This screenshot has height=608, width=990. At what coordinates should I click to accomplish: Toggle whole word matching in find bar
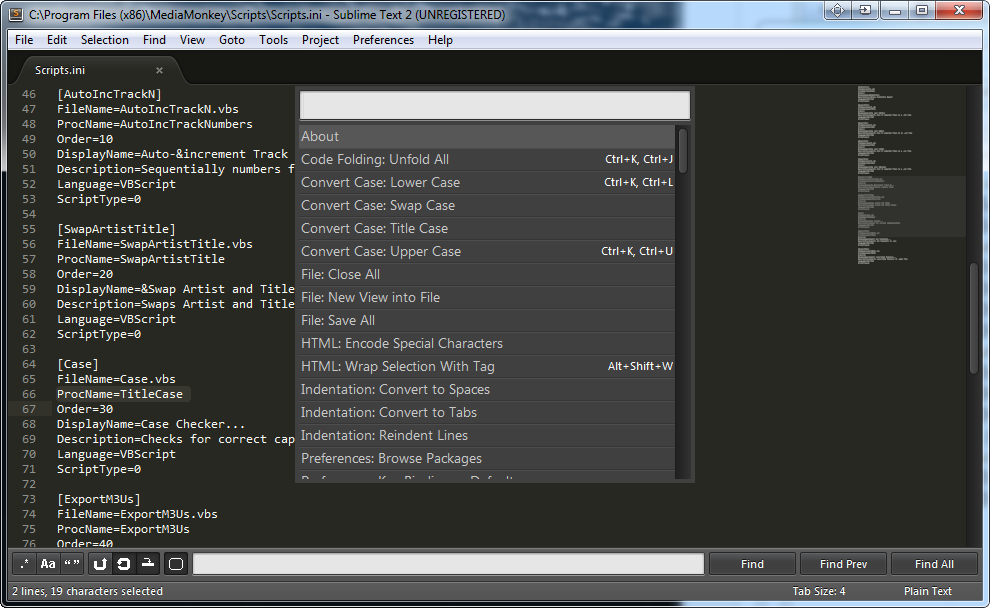(72, 564)
